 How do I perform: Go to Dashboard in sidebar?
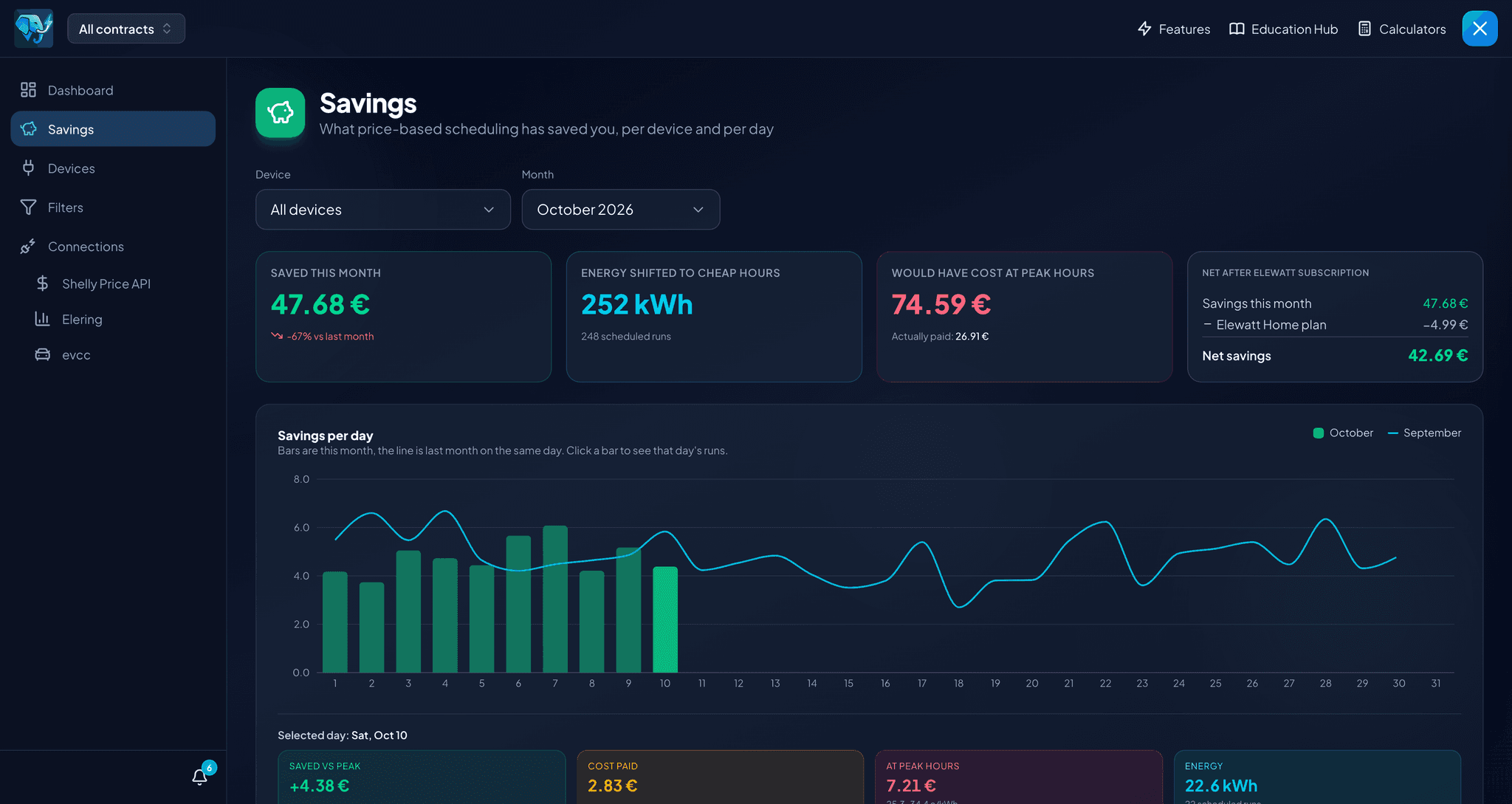point(113,90)
